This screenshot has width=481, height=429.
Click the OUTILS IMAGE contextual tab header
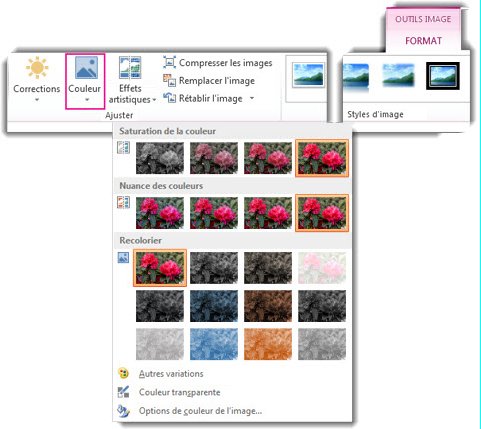[423, 19]
